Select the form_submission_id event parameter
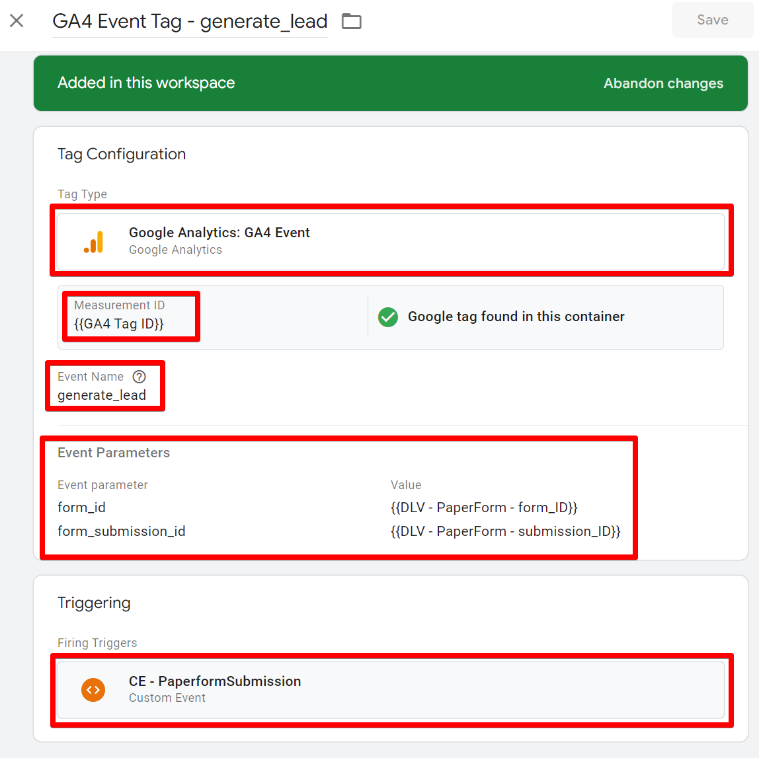Screen dimensions: 759x758 pos(121,531)
